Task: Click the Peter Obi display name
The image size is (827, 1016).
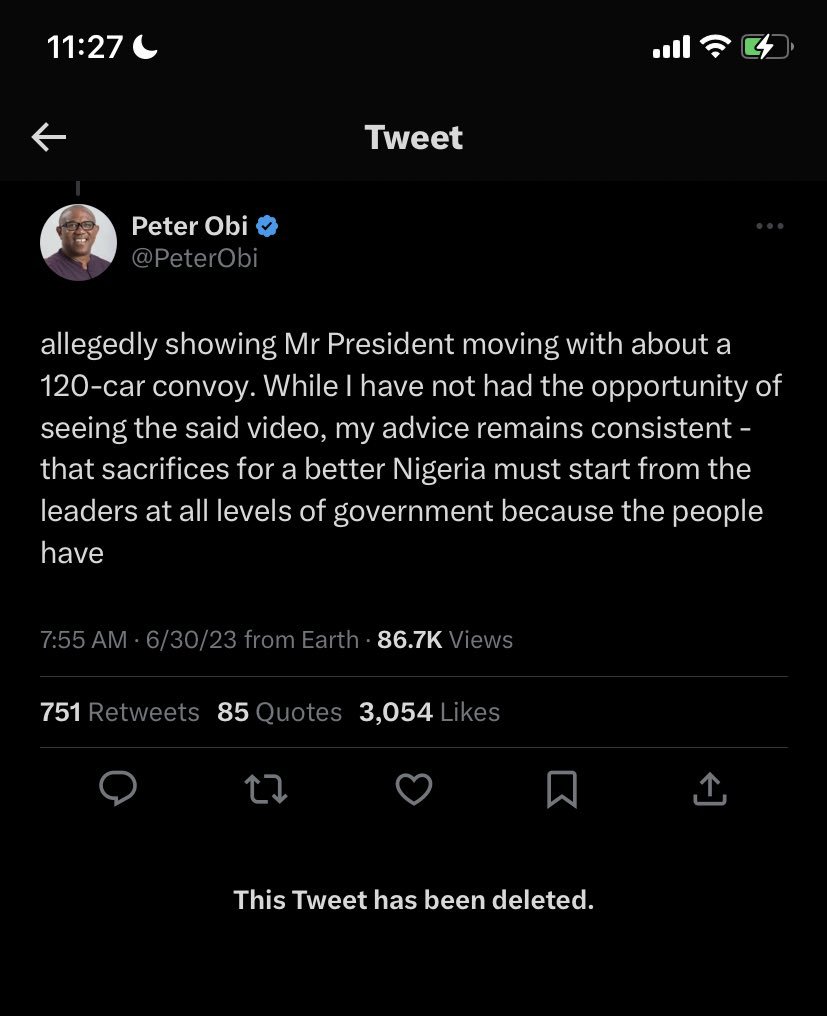Action: click(190, 227)
